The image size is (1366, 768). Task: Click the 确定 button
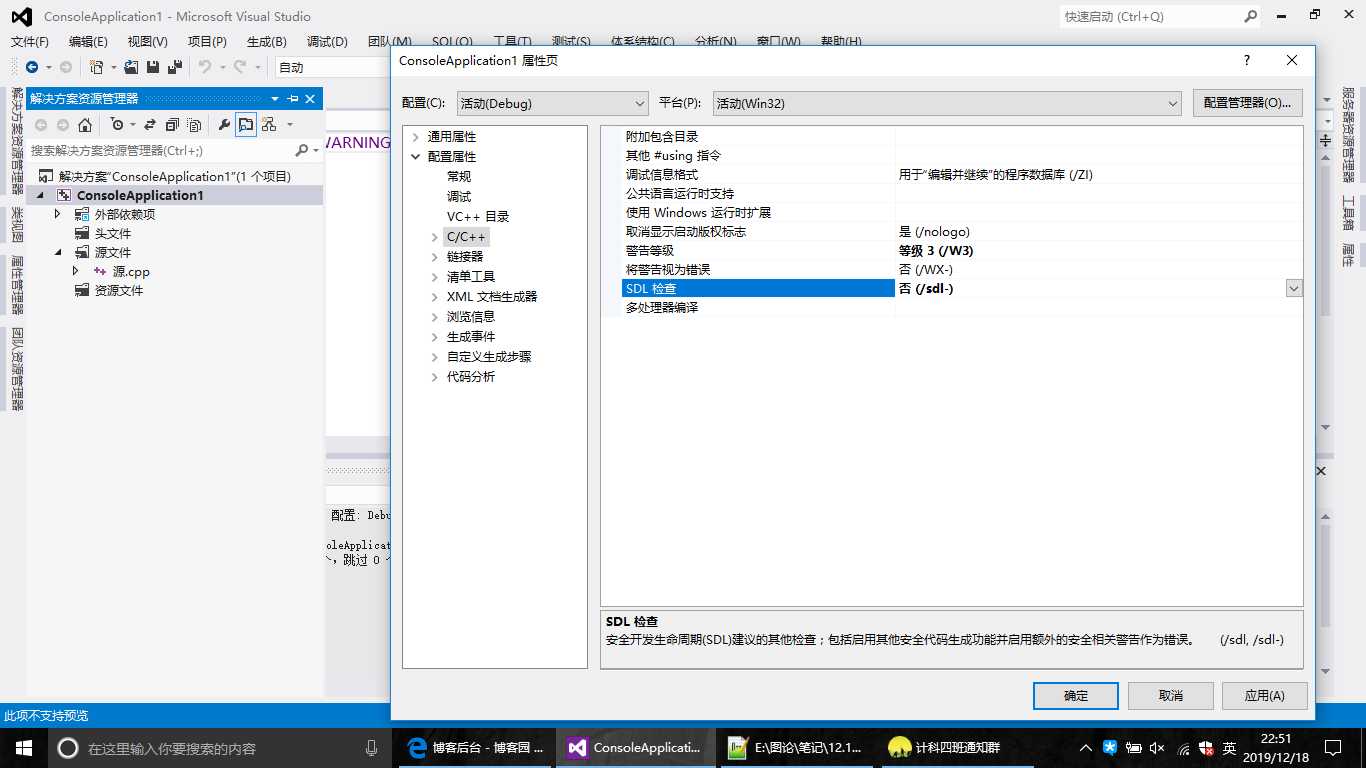click(1076, 695)
